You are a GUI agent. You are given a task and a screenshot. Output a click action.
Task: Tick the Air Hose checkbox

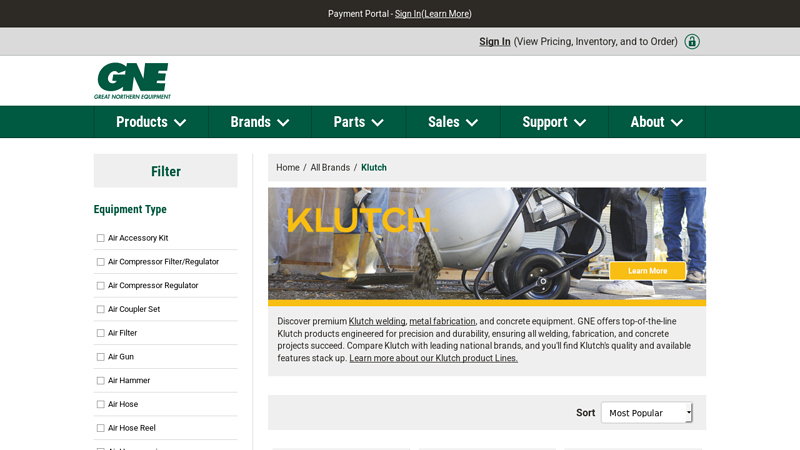101,404
